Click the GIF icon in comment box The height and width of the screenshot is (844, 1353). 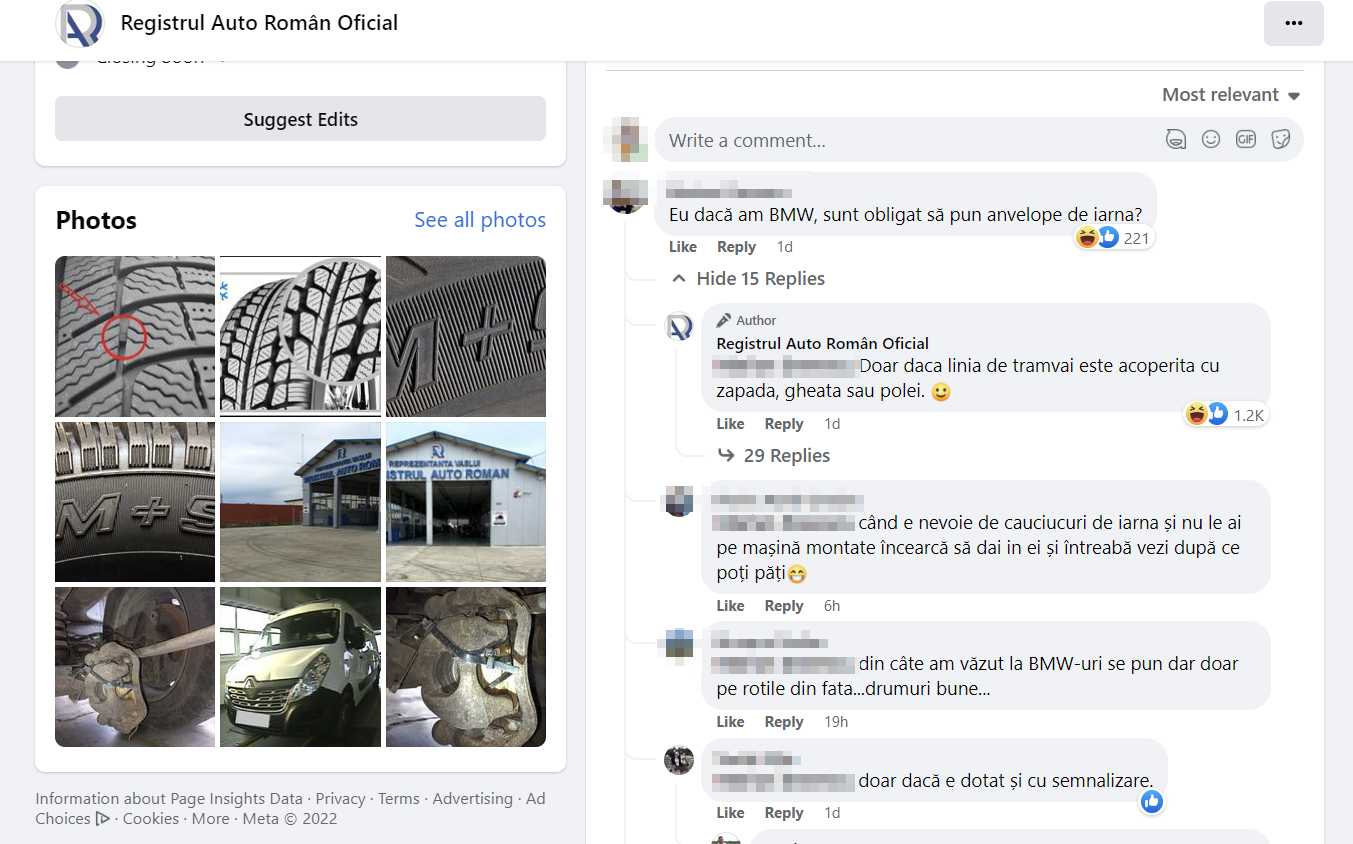coord(1246,140)
